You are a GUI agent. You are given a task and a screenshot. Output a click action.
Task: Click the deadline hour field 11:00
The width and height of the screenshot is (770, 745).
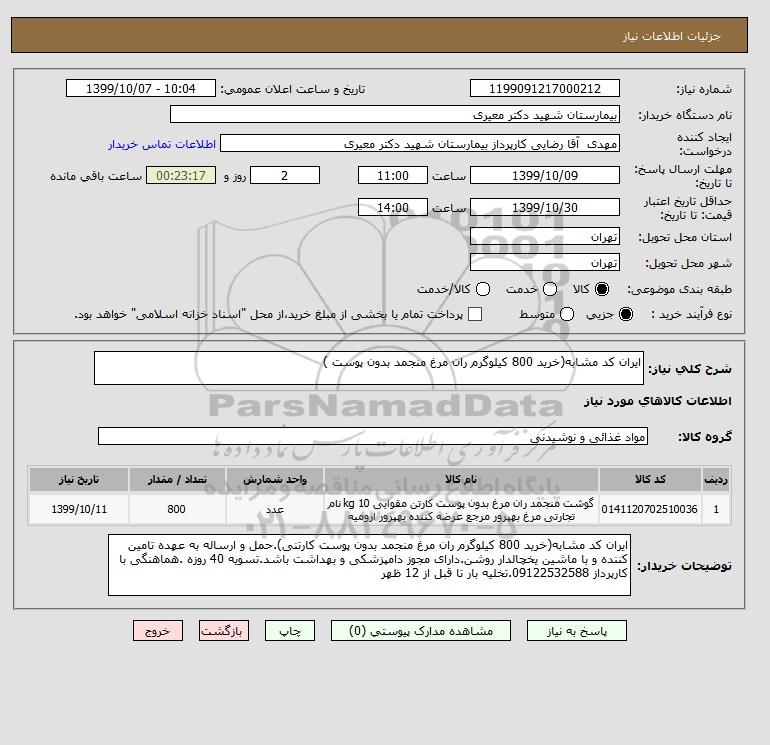pos(393,175)
